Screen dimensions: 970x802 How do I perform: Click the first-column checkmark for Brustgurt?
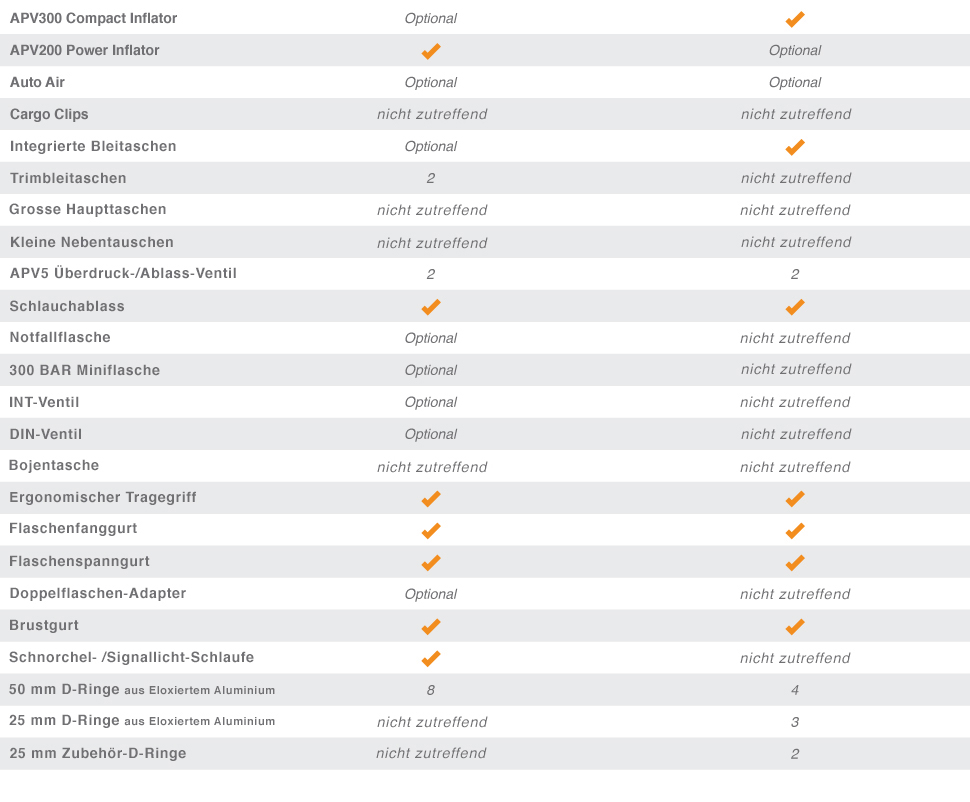pyautogui.click(x=431, y=627)
